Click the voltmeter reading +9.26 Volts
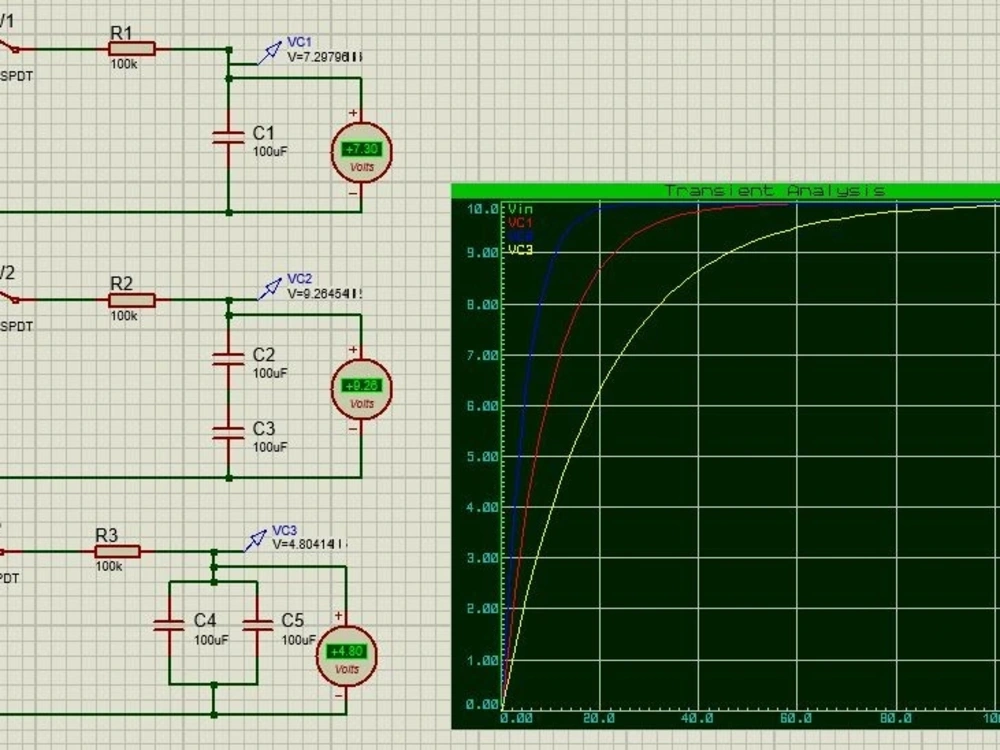Viewport: 1000px width, 750px height. (x=362, y=388)
